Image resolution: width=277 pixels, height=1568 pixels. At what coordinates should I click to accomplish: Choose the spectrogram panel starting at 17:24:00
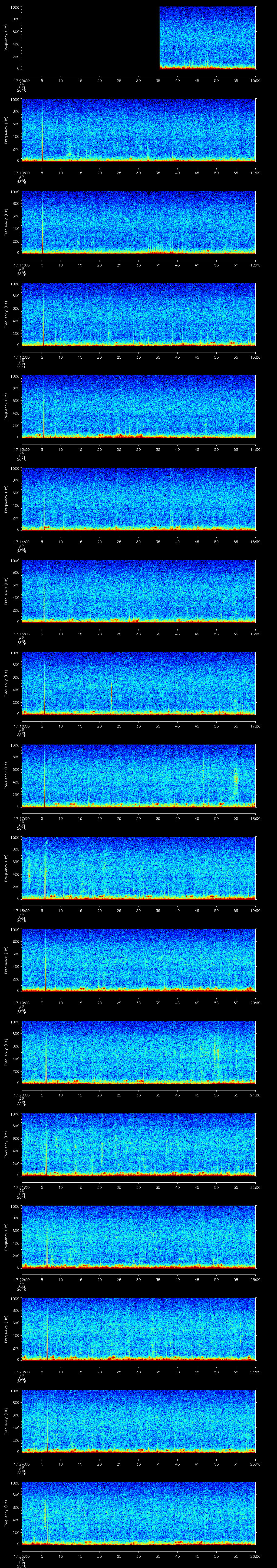(x=139, y=1421)
